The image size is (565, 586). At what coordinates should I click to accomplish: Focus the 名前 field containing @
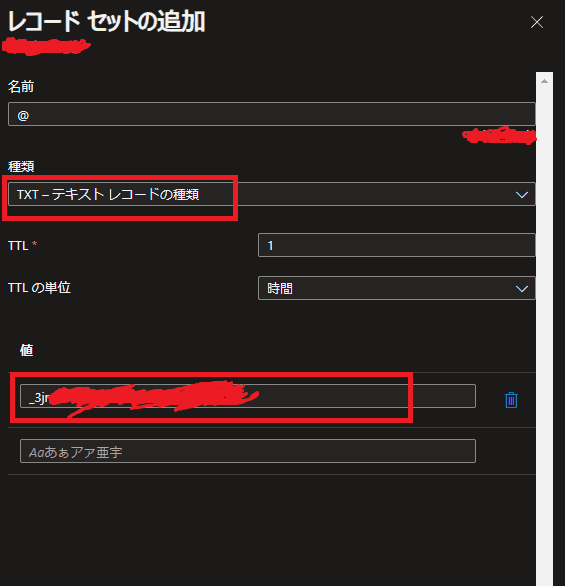coord(272,114)
